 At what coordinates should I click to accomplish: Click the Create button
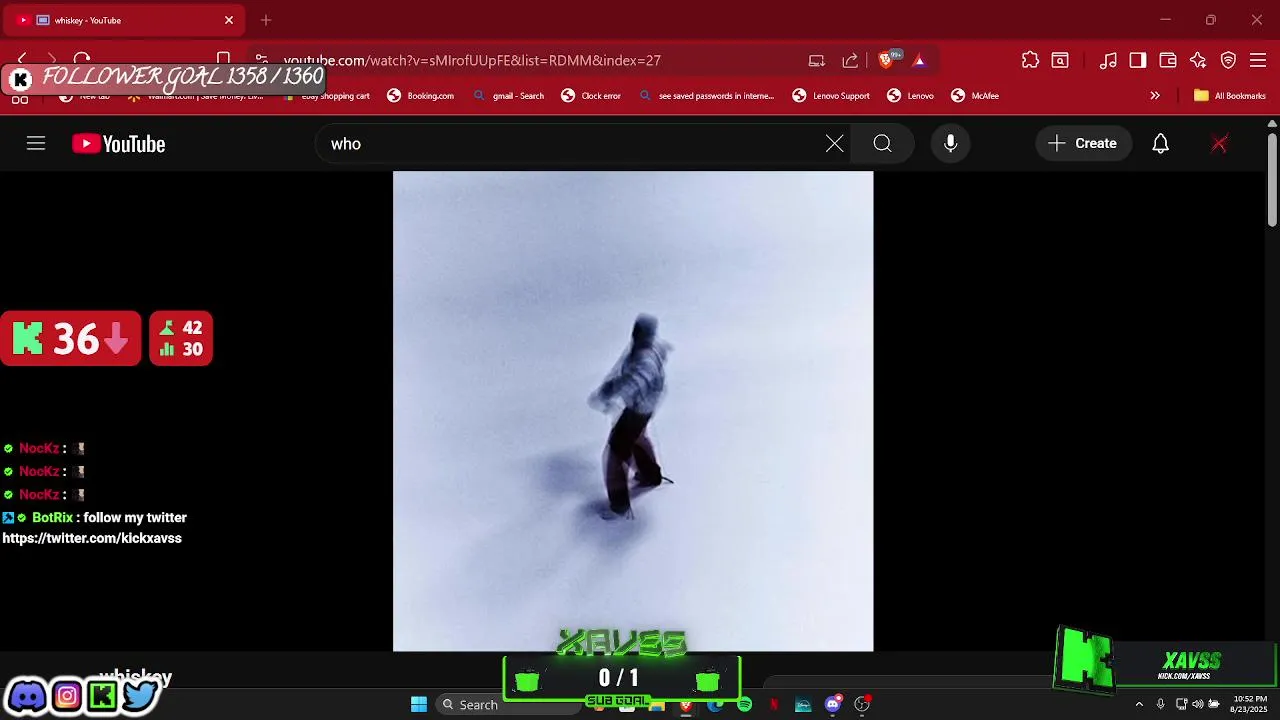tap(1083, 144)
